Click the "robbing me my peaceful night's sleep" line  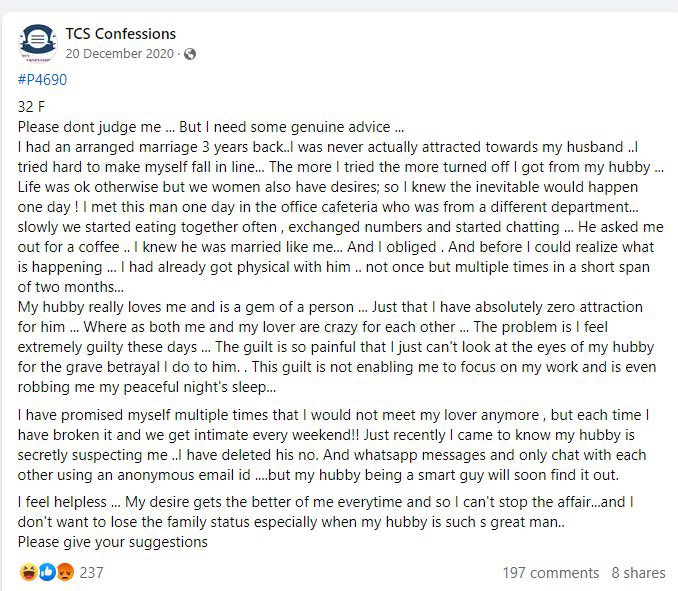coord(147,387)
